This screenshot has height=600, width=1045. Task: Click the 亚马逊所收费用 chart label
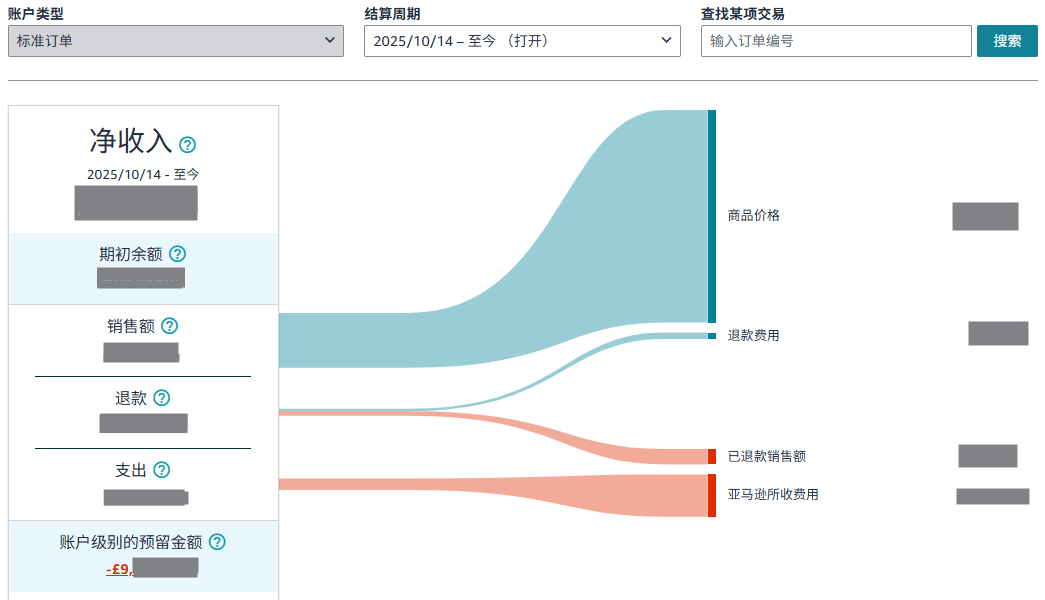point(772,495)
